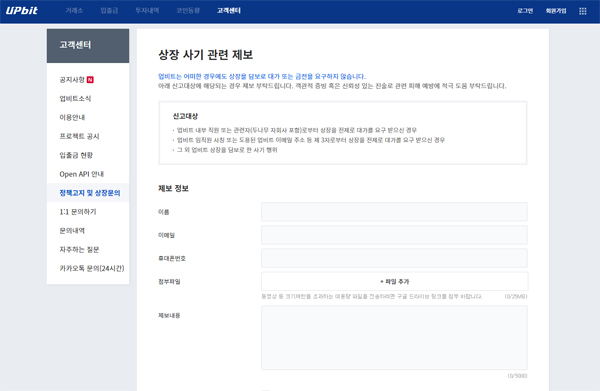The image size is (600, 391).
Task: Open the apps grid icon in header
Action: (x=582, y=11)
